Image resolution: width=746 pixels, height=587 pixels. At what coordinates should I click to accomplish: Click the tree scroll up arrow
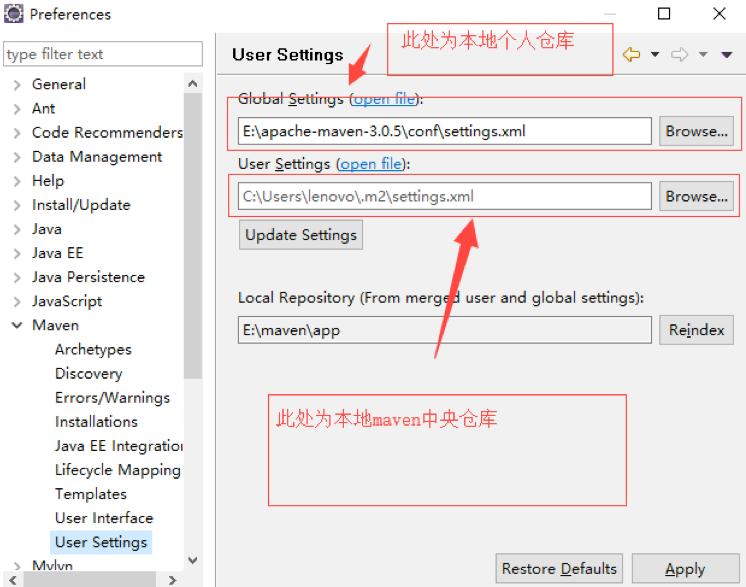tap(193, 84)
